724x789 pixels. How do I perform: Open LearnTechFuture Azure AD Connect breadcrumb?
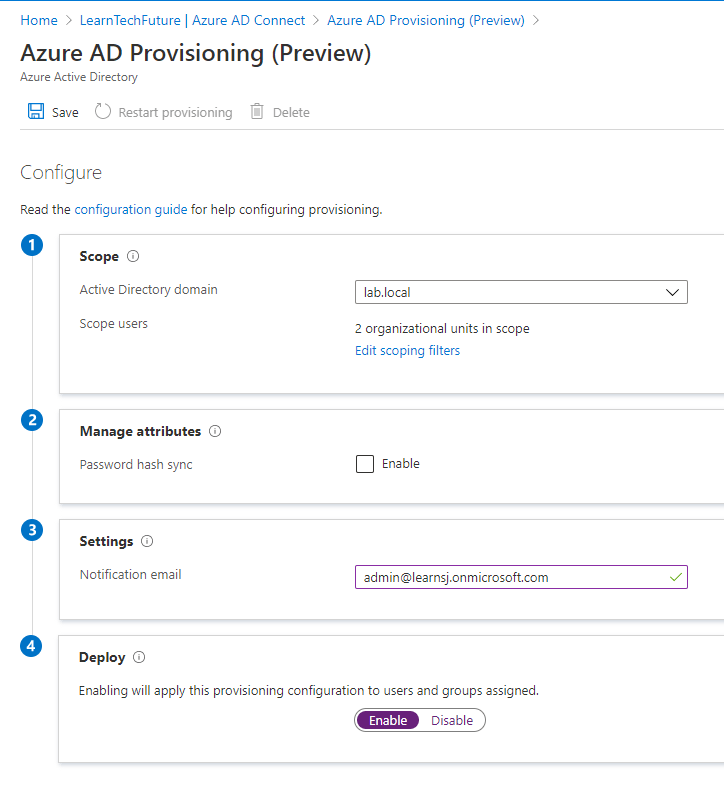(x=192, y=20)
